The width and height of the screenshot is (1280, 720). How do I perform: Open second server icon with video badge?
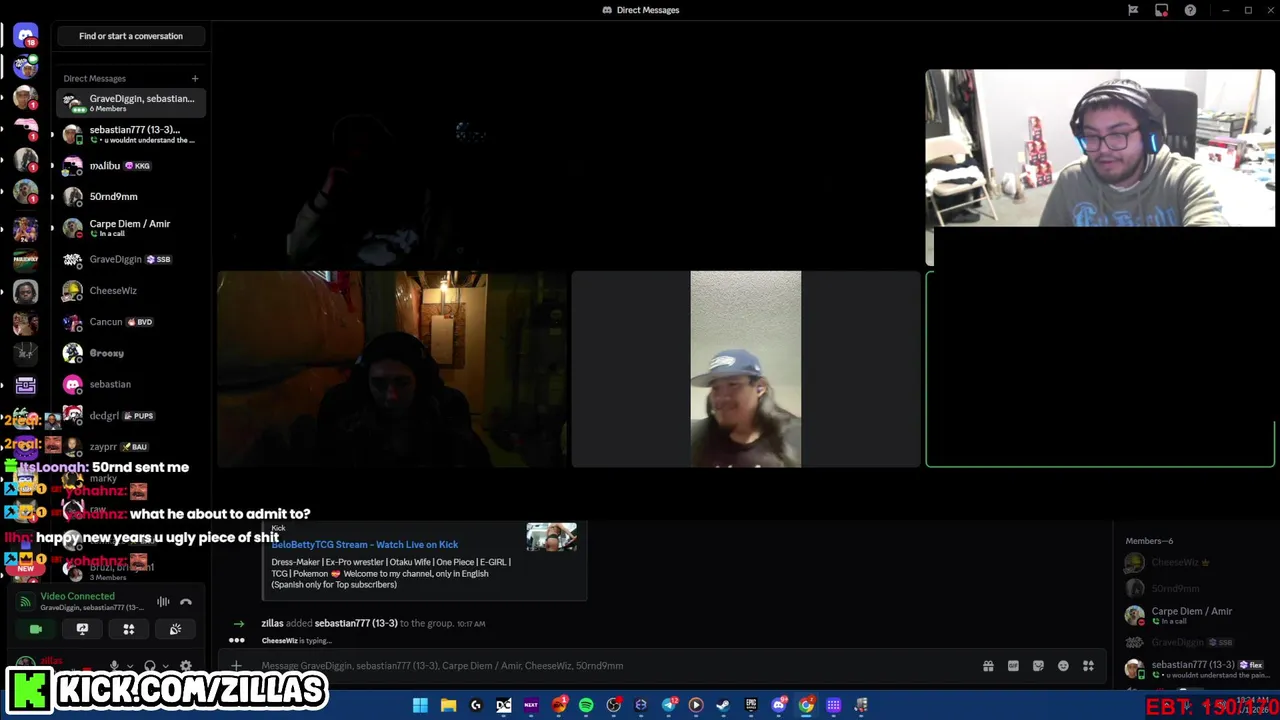[26, 67]
